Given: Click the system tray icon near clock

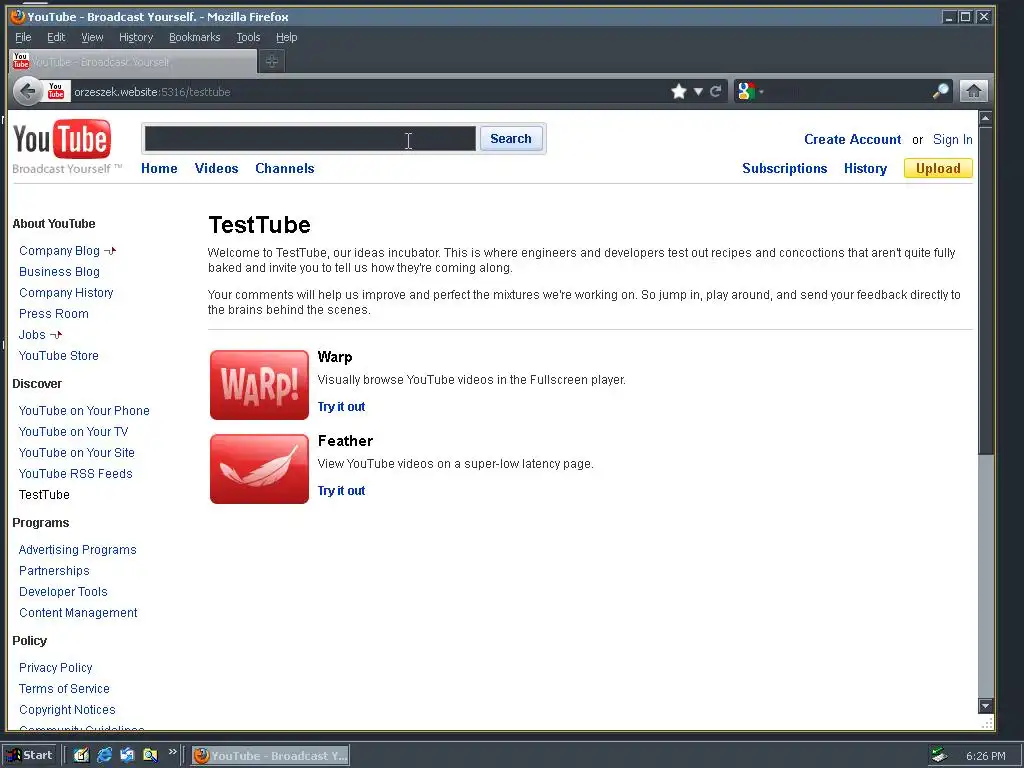Looking at the screenshot, I should (x=939, y=756).
